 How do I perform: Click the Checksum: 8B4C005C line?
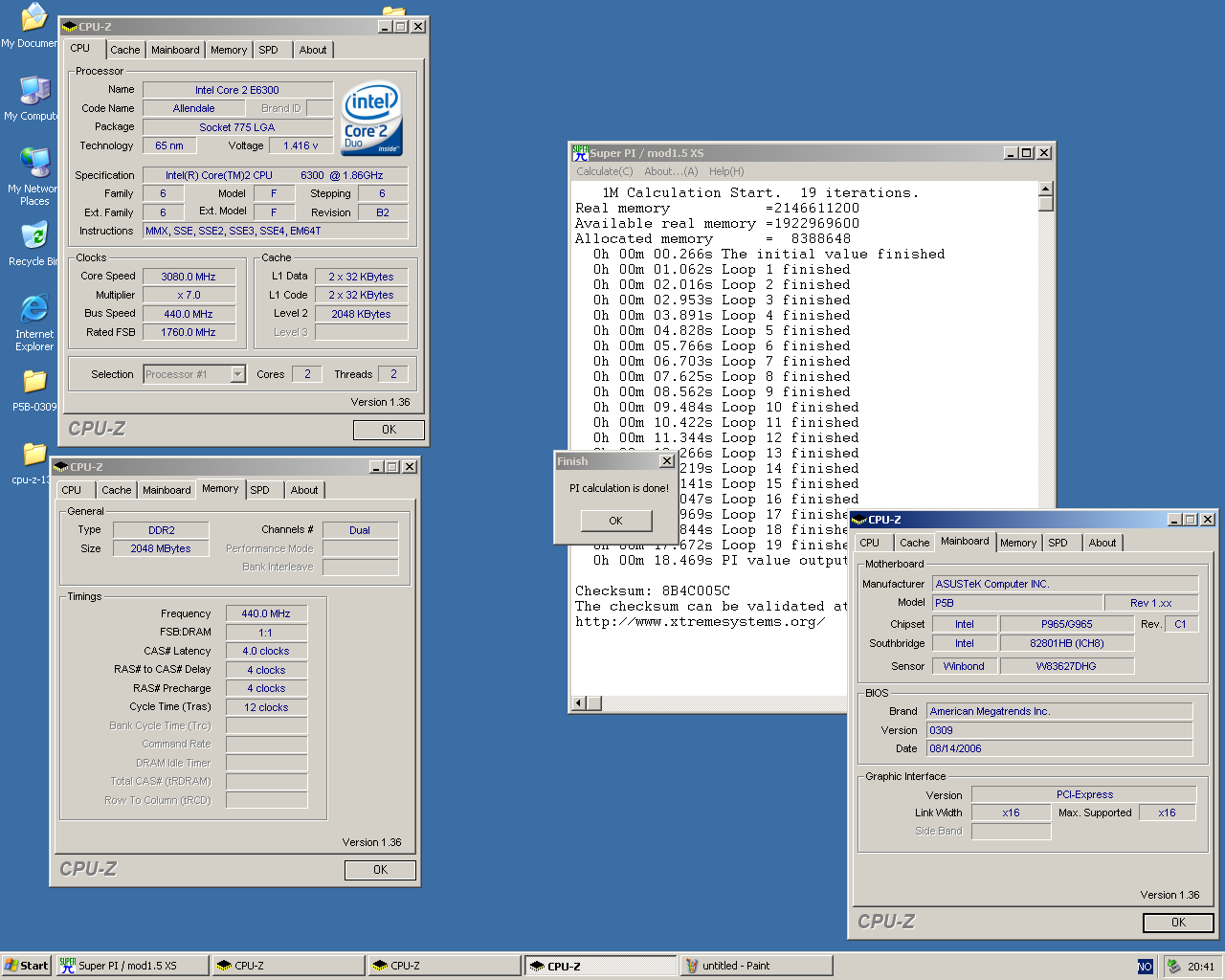[652, 590]
